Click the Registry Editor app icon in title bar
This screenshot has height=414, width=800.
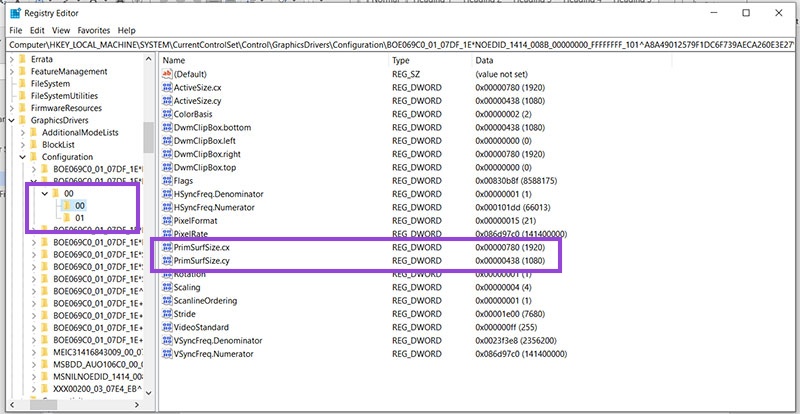[13, 13]
